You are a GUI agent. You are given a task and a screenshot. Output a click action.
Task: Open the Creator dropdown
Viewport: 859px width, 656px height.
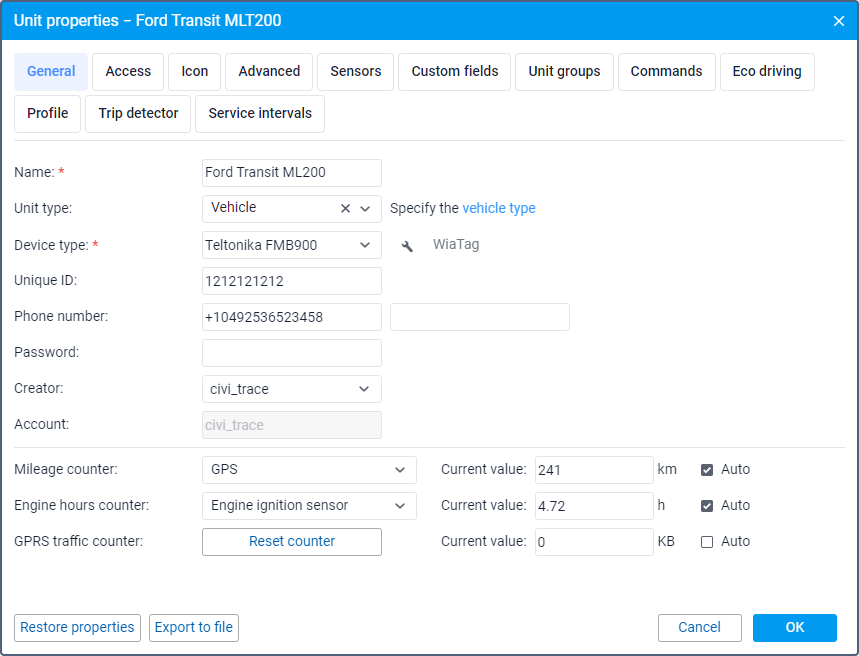364,389
